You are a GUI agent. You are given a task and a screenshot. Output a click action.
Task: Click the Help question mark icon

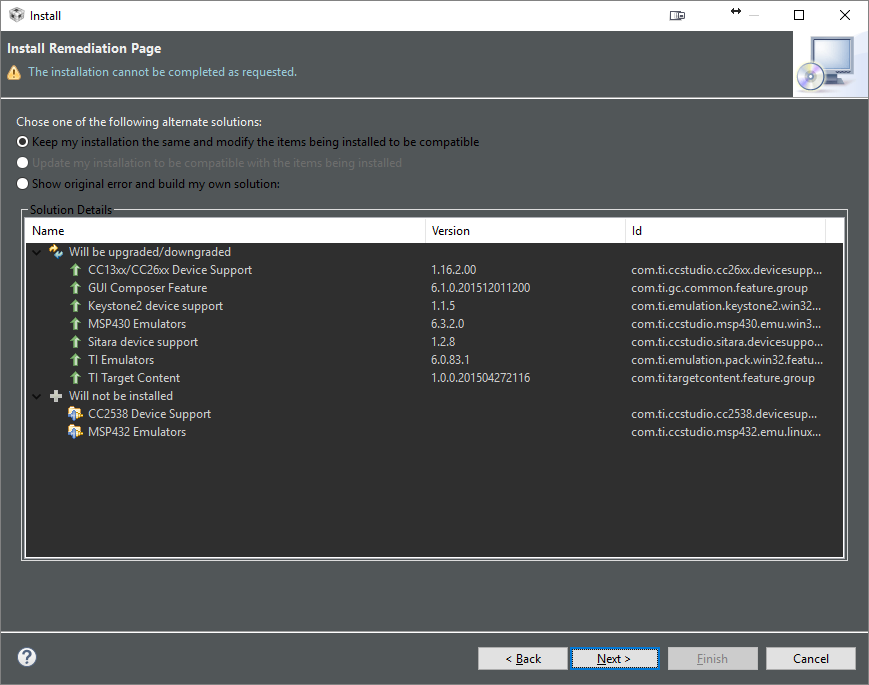[x=26, y=657]
